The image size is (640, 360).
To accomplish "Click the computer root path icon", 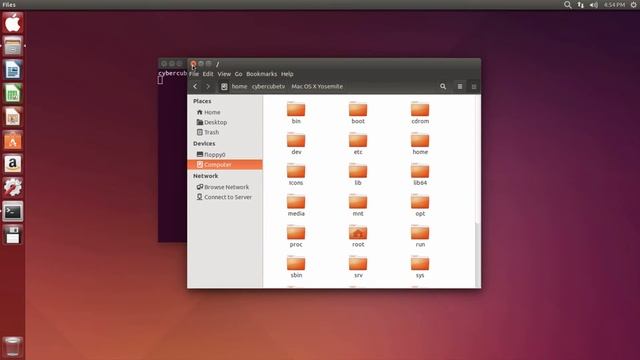I will tap(224, 87).
